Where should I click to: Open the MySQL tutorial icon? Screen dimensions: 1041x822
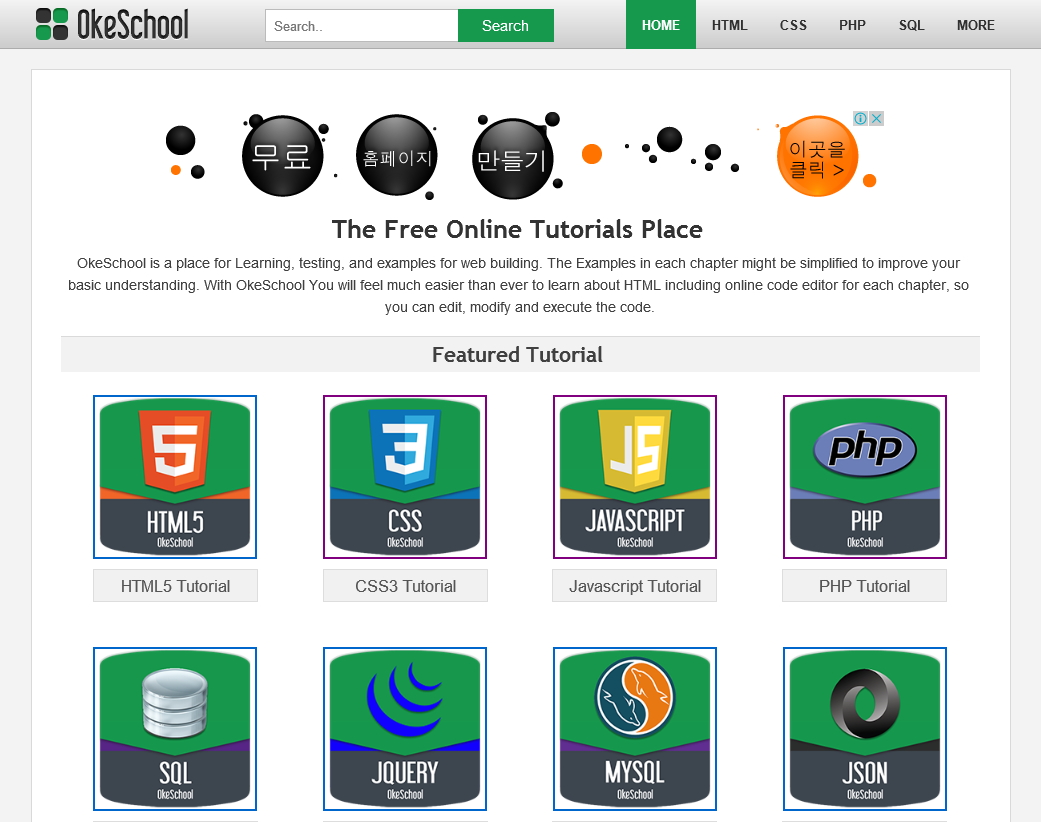point(635,729)
